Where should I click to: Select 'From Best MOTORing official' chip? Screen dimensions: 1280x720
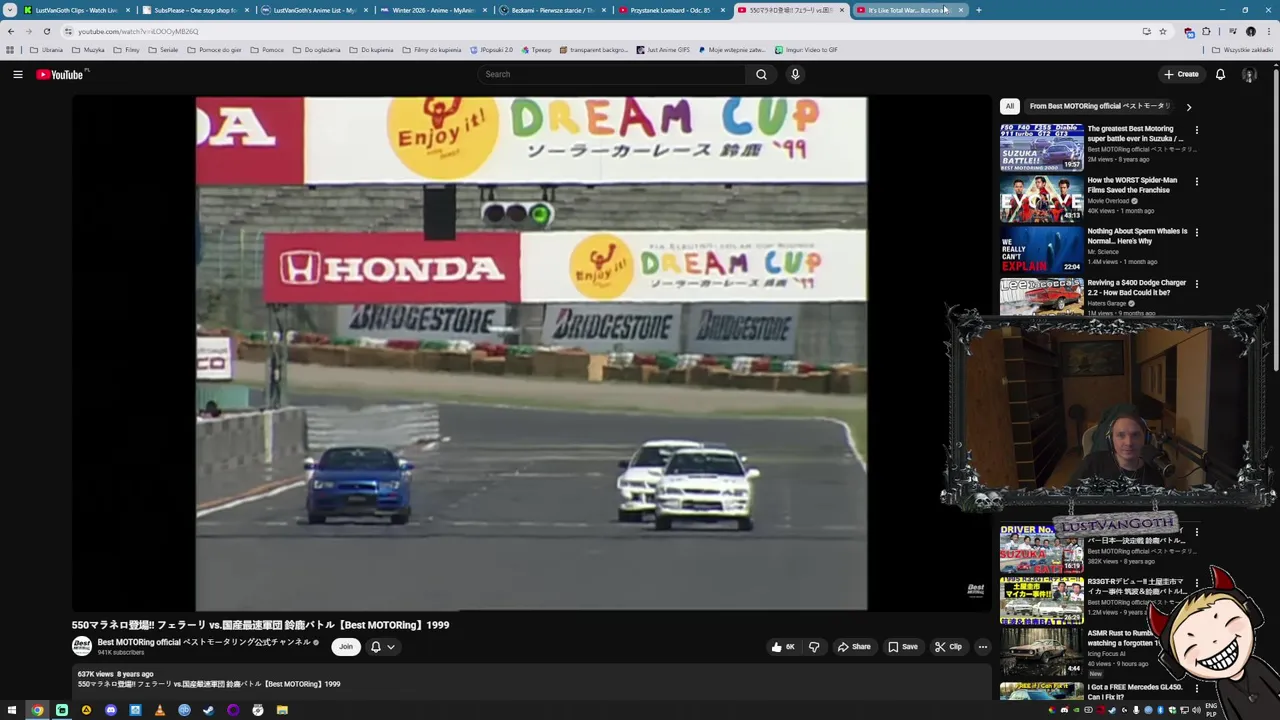coord(1099,106)
